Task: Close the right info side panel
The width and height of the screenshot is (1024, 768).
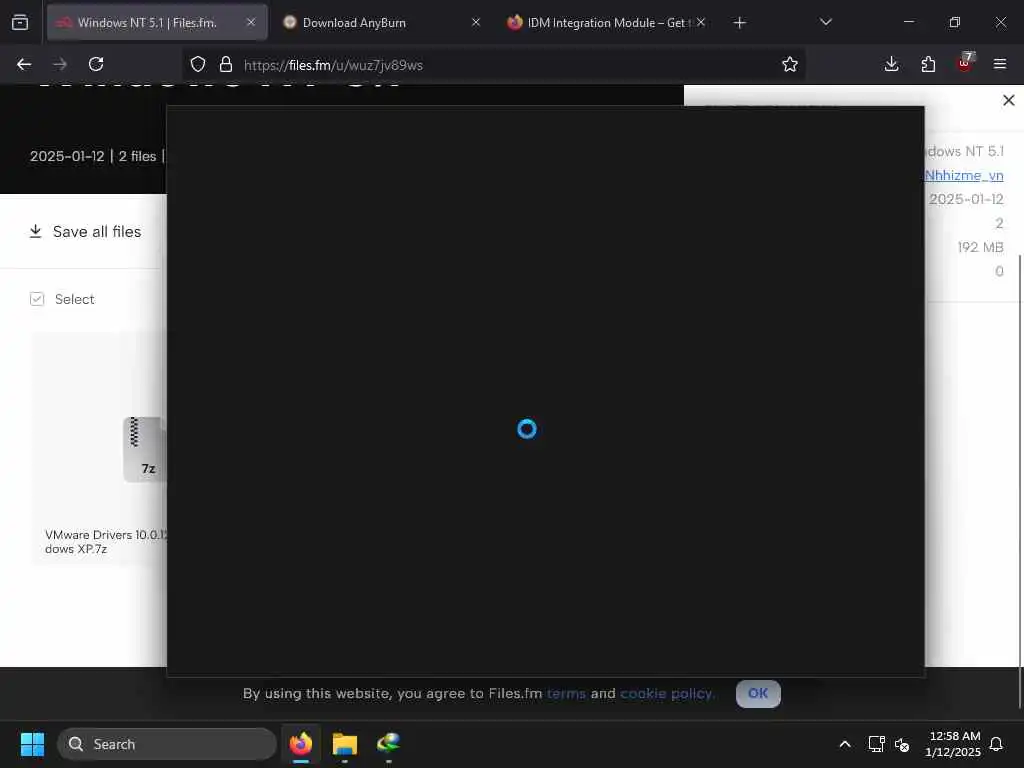Action: (1008, 100)
